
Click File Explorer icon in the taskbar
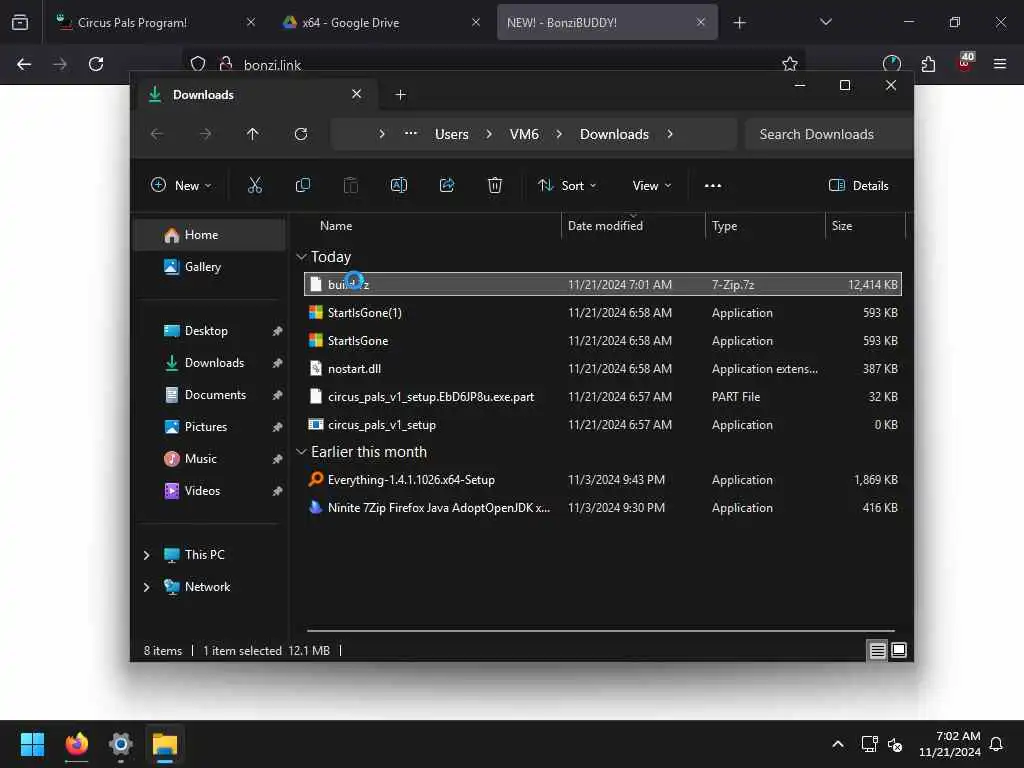(x=165, y=744)
